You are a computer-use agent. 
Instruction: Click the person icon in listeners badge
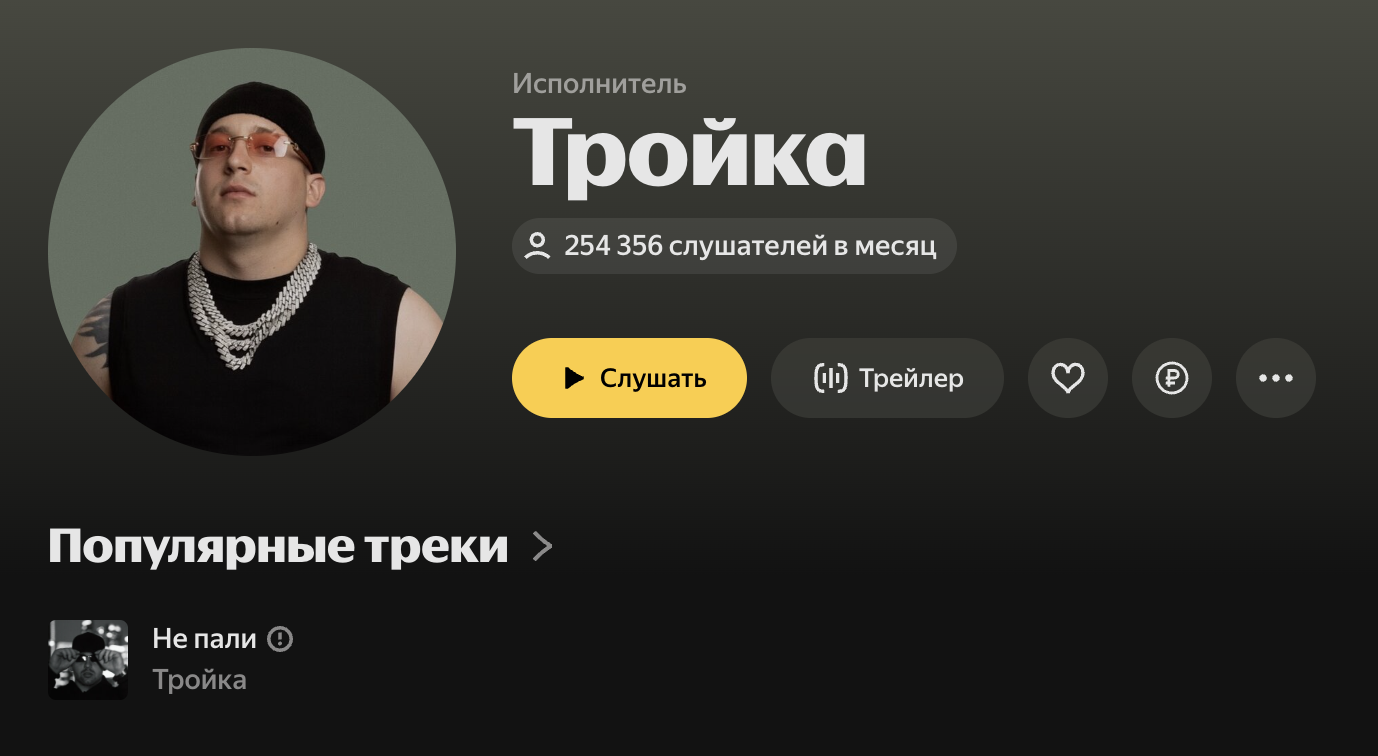point(538,246)
